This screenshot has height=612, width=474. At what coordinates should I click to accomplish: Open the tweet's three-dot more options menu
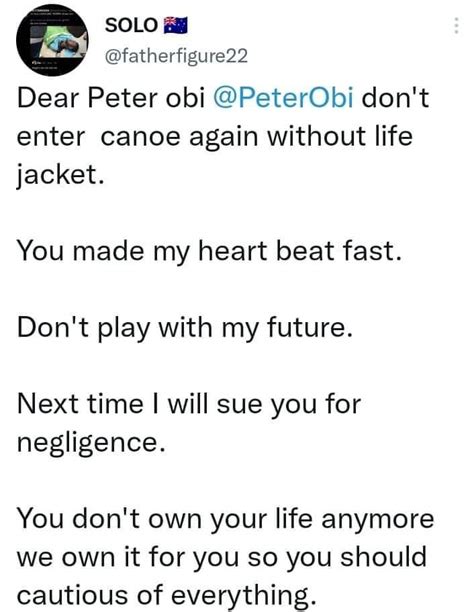(456, 26)
